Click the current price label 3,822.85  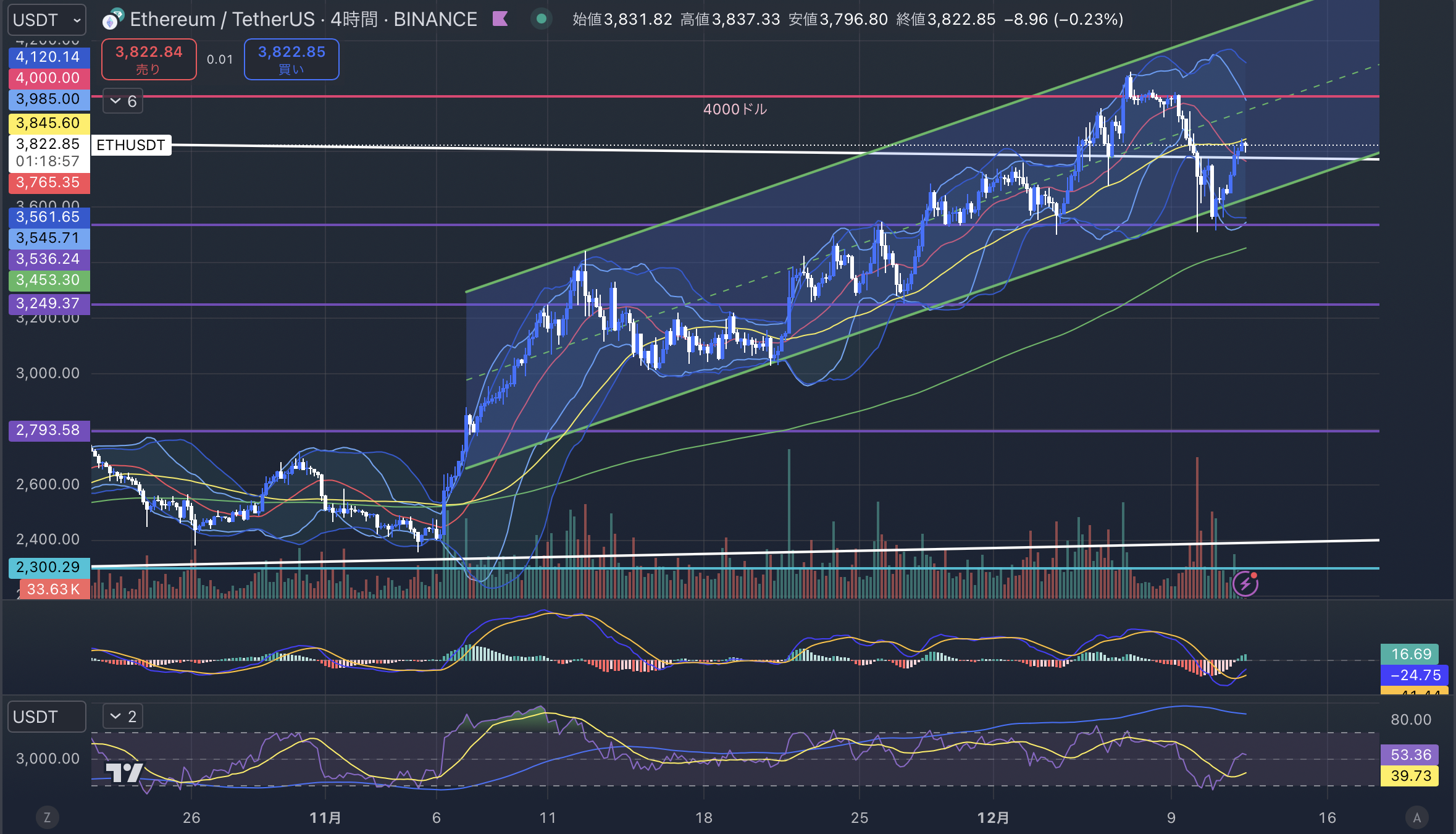(49, 145)
